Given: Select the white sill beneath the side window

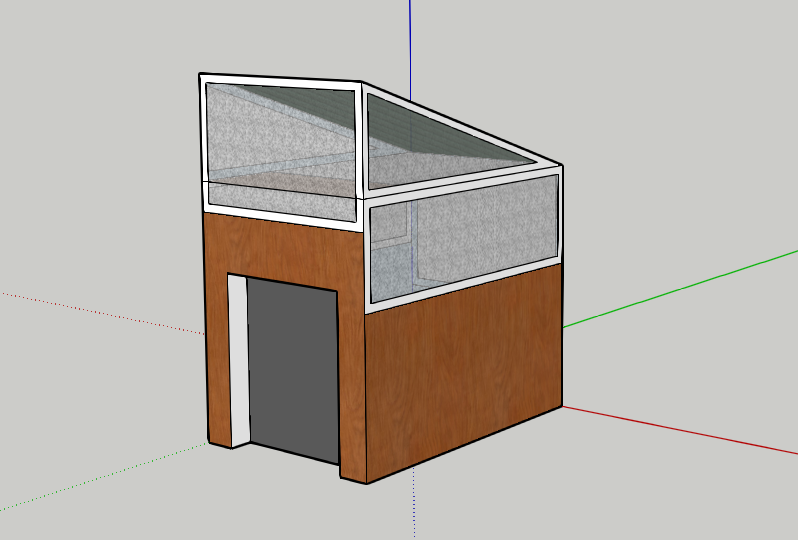Looking at the screenshot, I should point(463,285).
